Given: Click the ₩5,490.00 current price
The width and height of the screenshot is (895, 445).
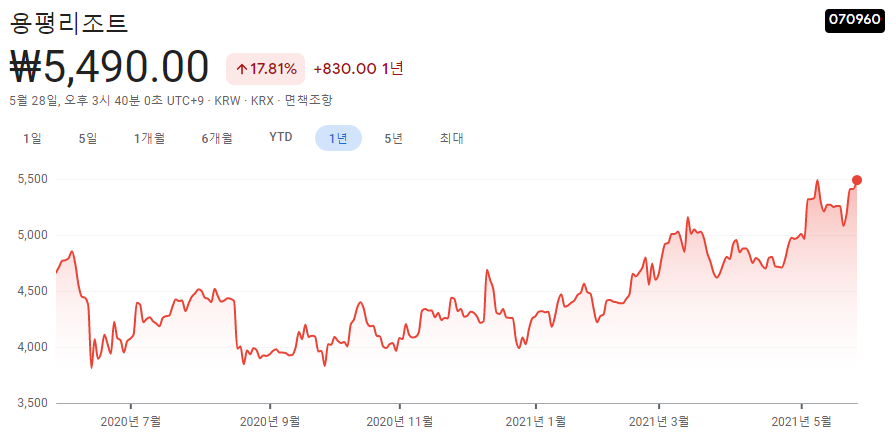Looking at the screenshot, I should (110, 67).
